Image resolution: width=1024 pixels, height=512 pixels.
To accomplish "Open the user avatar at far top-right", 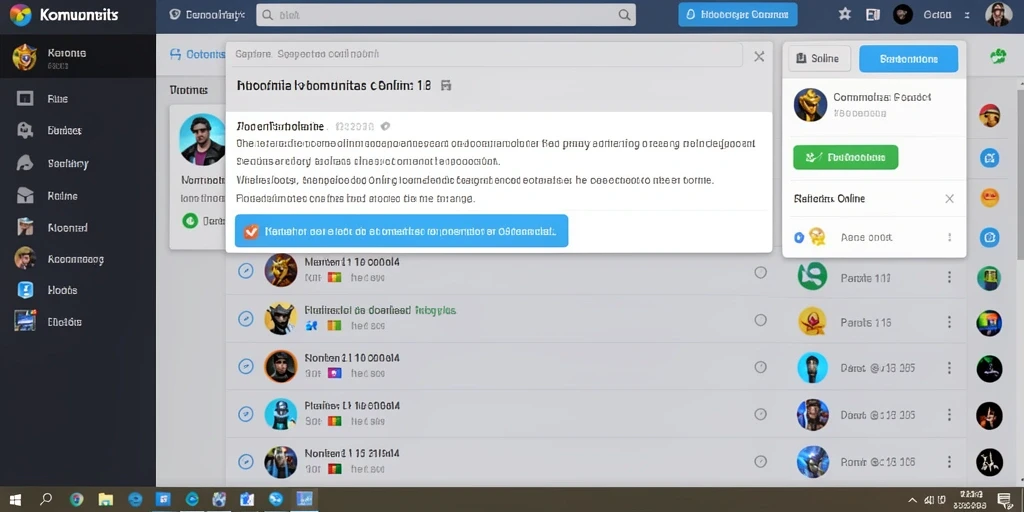I will point(999,14).
